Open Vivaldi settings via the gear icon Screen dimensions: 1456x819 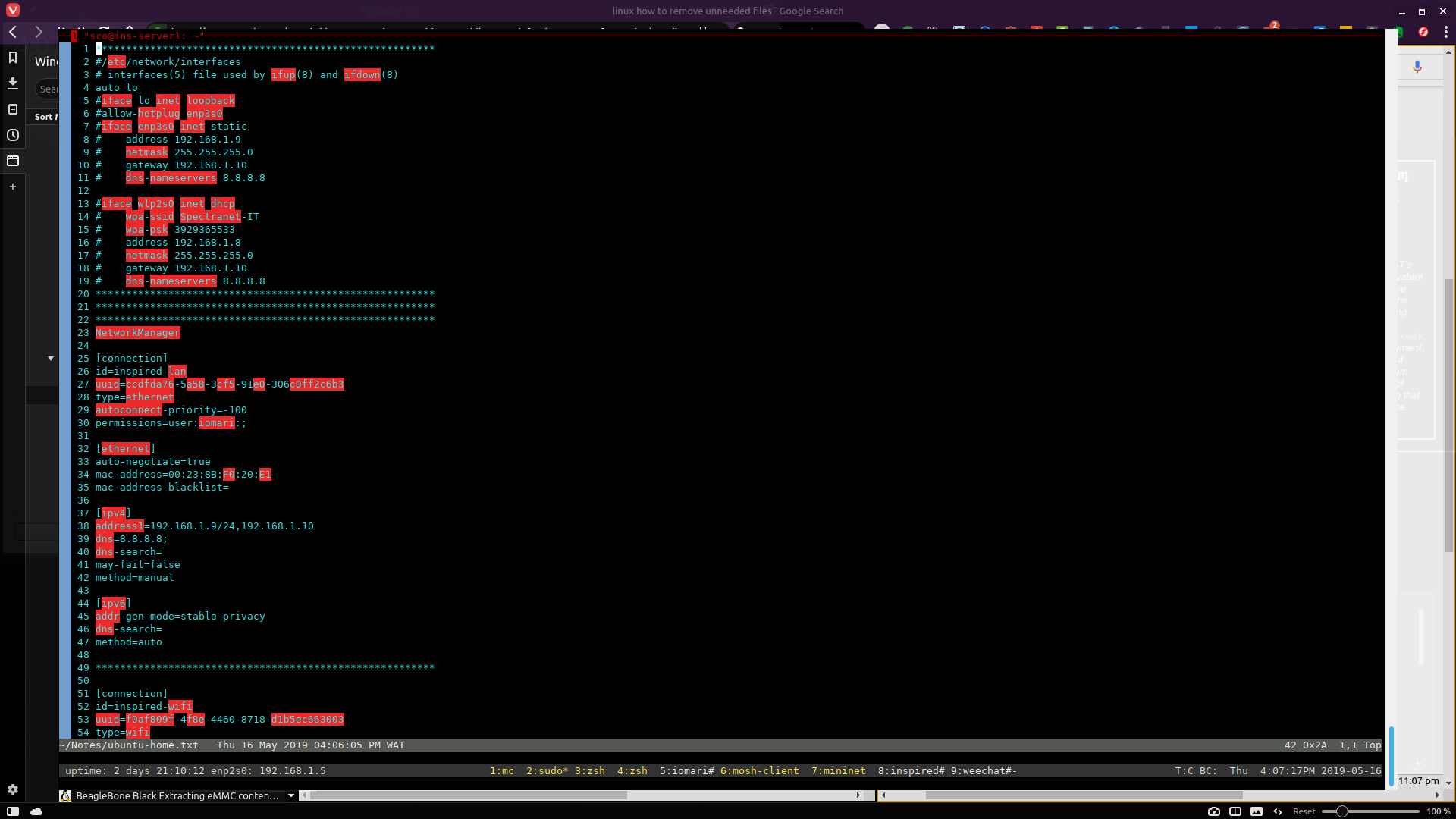point(13,789)
